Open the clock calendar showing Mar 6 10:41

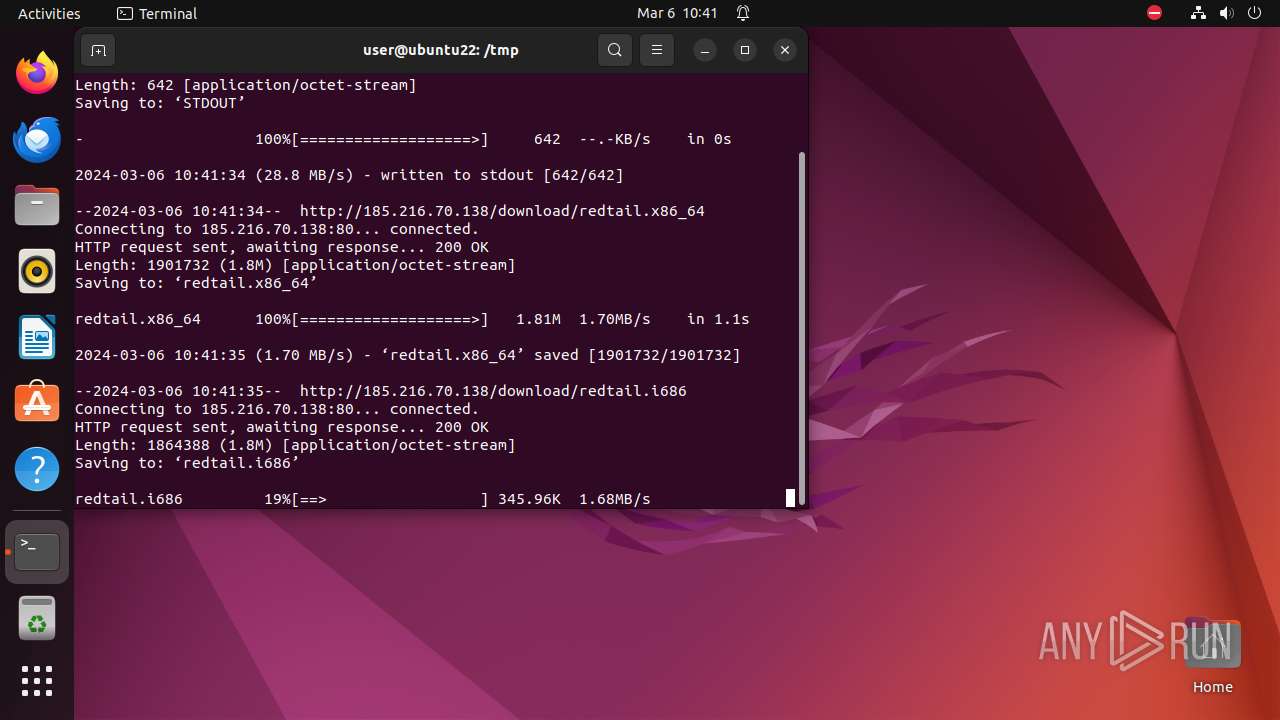[x=677, y=13]
